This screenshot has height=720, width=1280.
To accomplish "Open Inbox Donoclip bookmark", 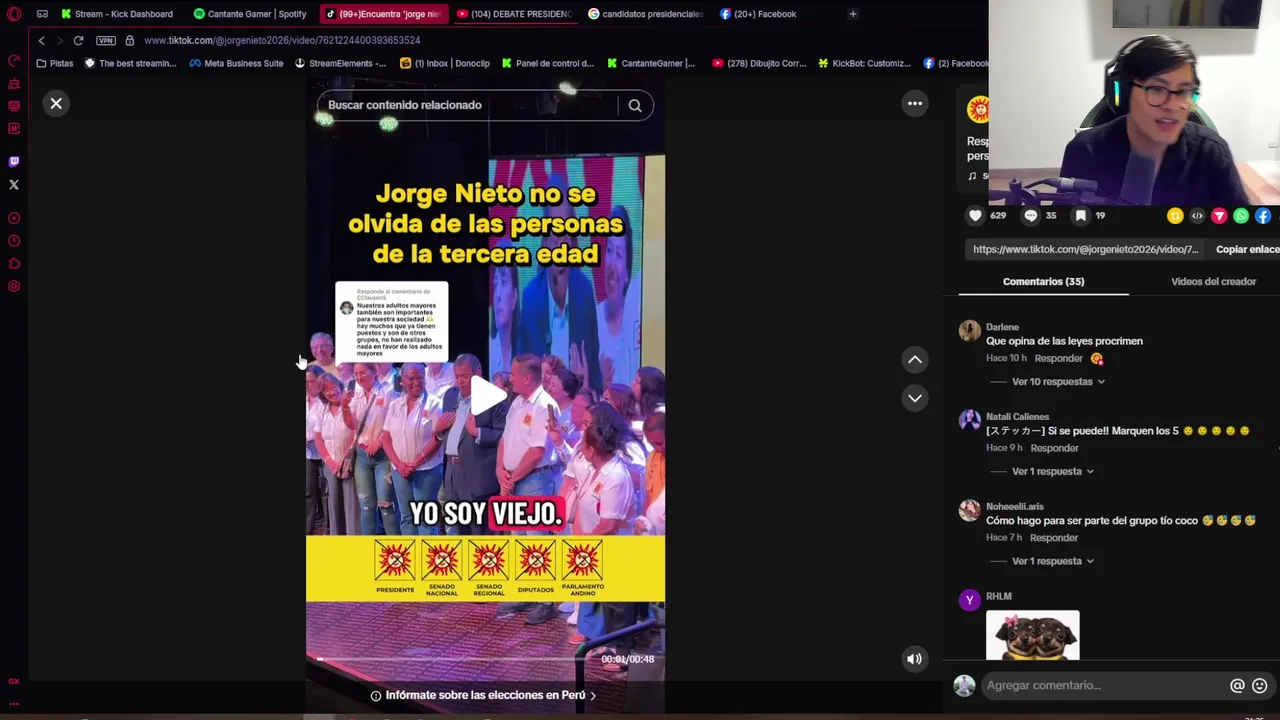I will pos(446,63).
